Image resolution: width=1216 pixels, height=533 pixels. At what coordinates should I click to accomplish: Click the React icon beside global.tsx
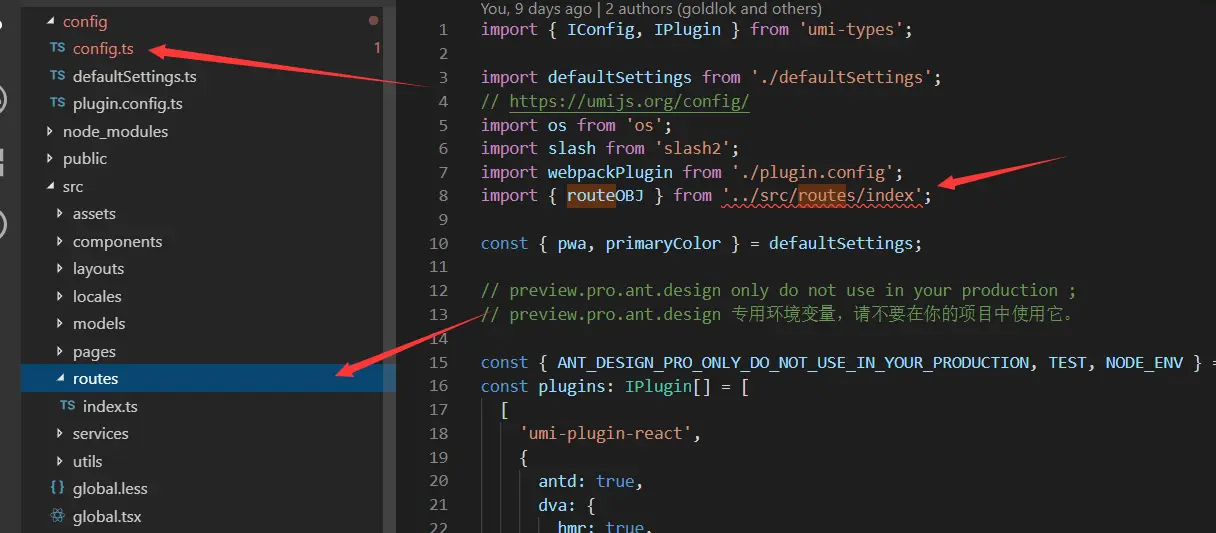[57, 517]
